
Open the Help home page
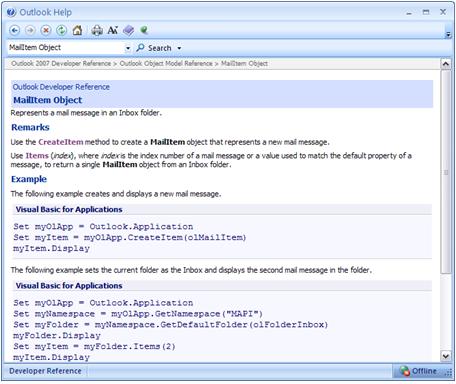(77, 30)
